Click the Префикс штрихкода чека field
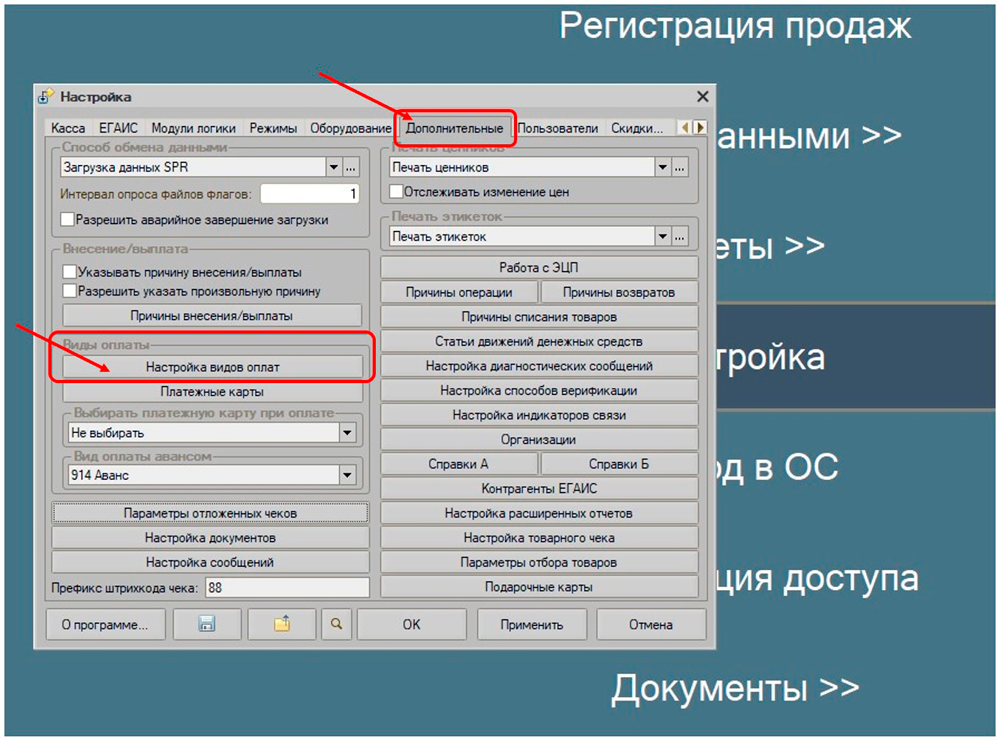 click(x=287, y=588)
